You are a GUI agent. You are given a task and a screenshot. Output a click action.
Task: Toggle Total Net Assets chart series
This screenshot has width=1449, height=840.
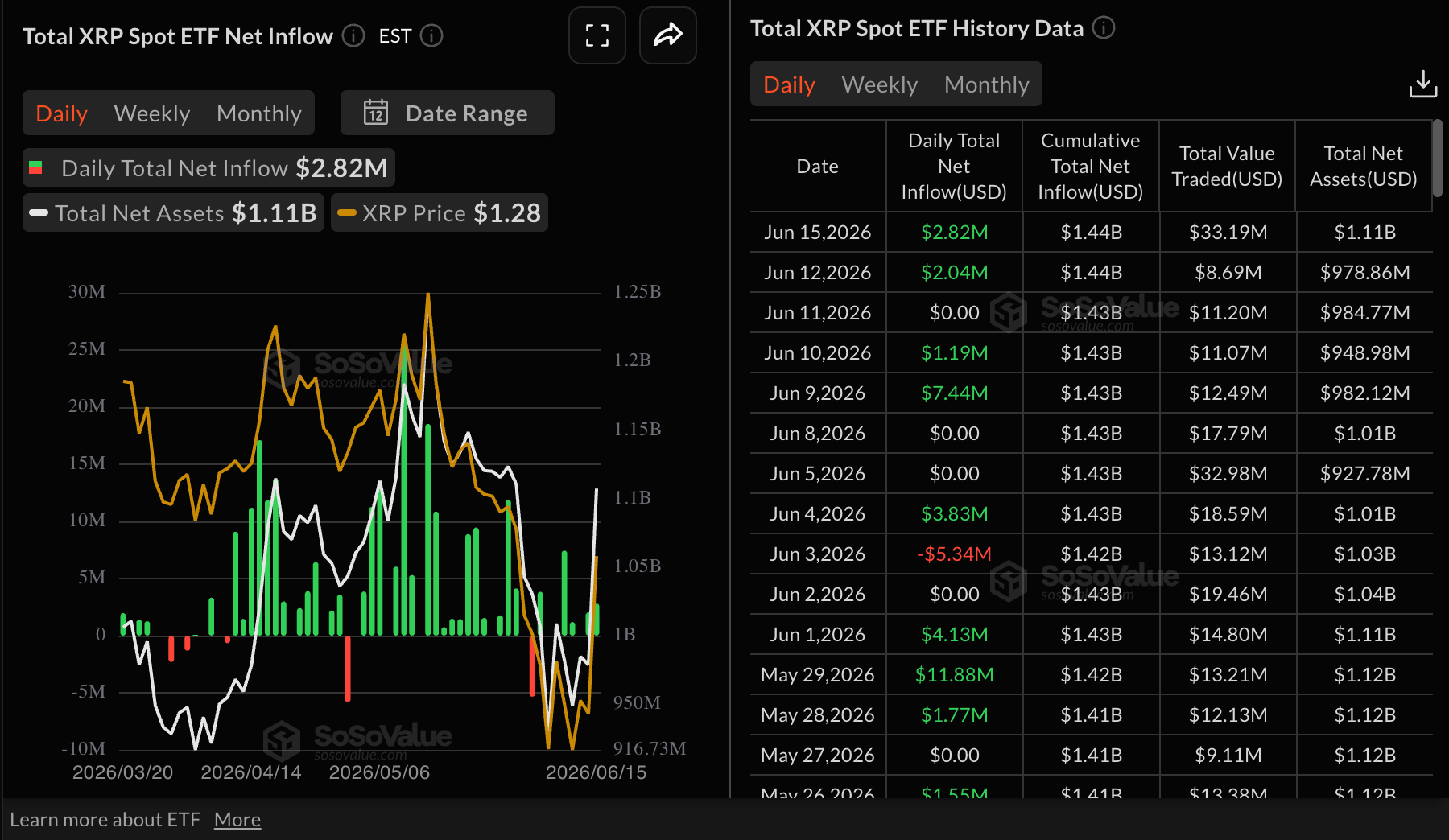pyautogui.click(x=173, y=212)
